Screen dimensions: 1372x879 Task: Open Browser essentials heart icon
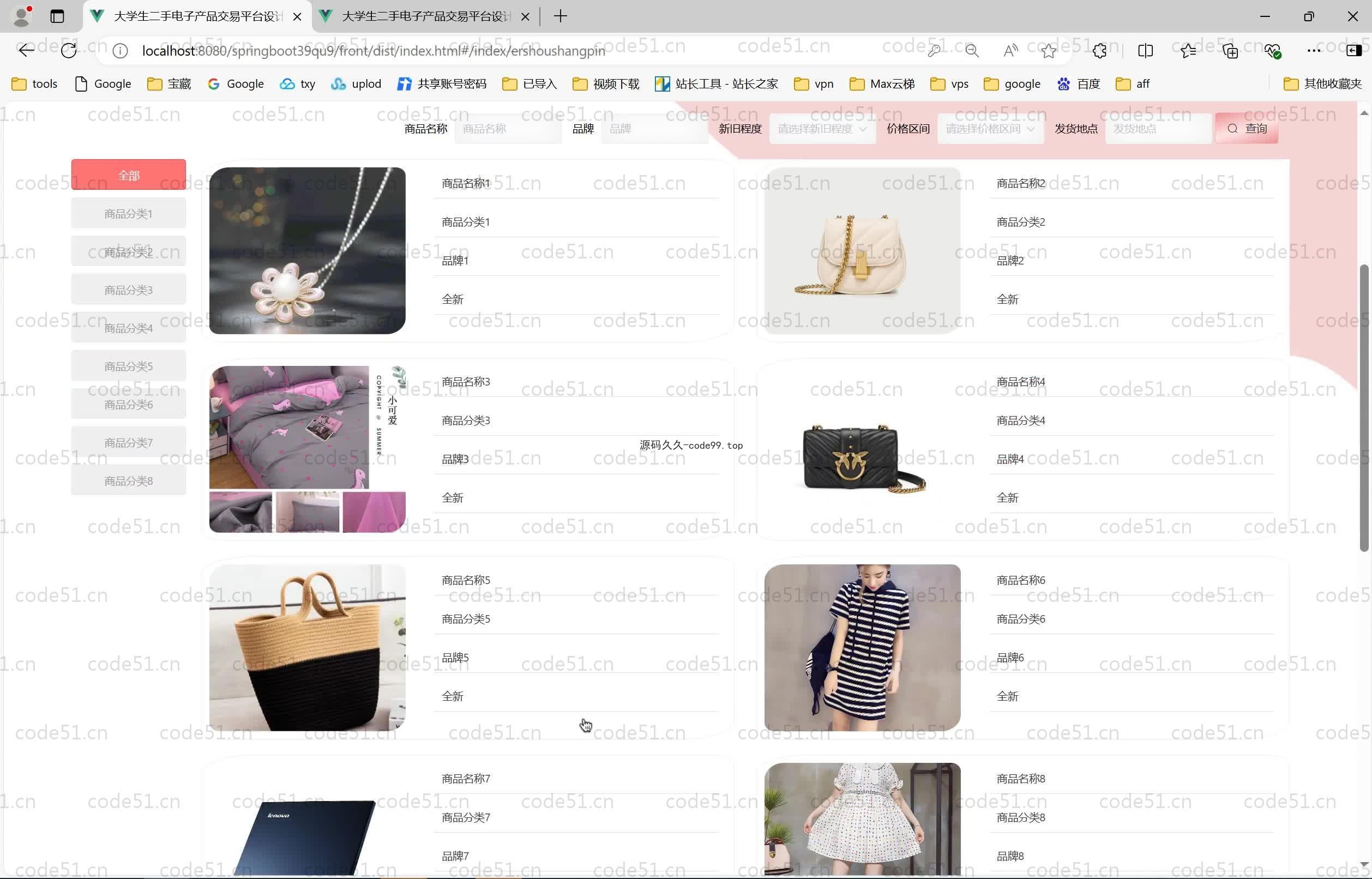[1272, 51]
